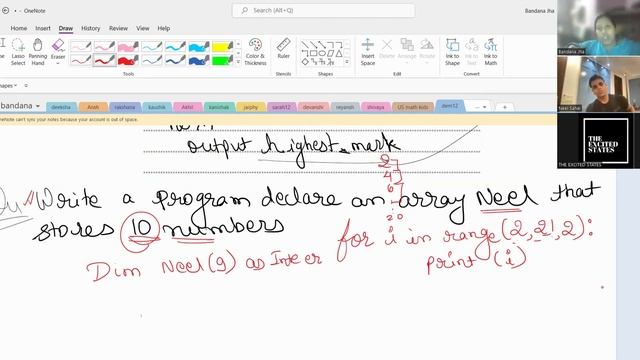Choose the yellow highlighter

click(x=222, y=46)
